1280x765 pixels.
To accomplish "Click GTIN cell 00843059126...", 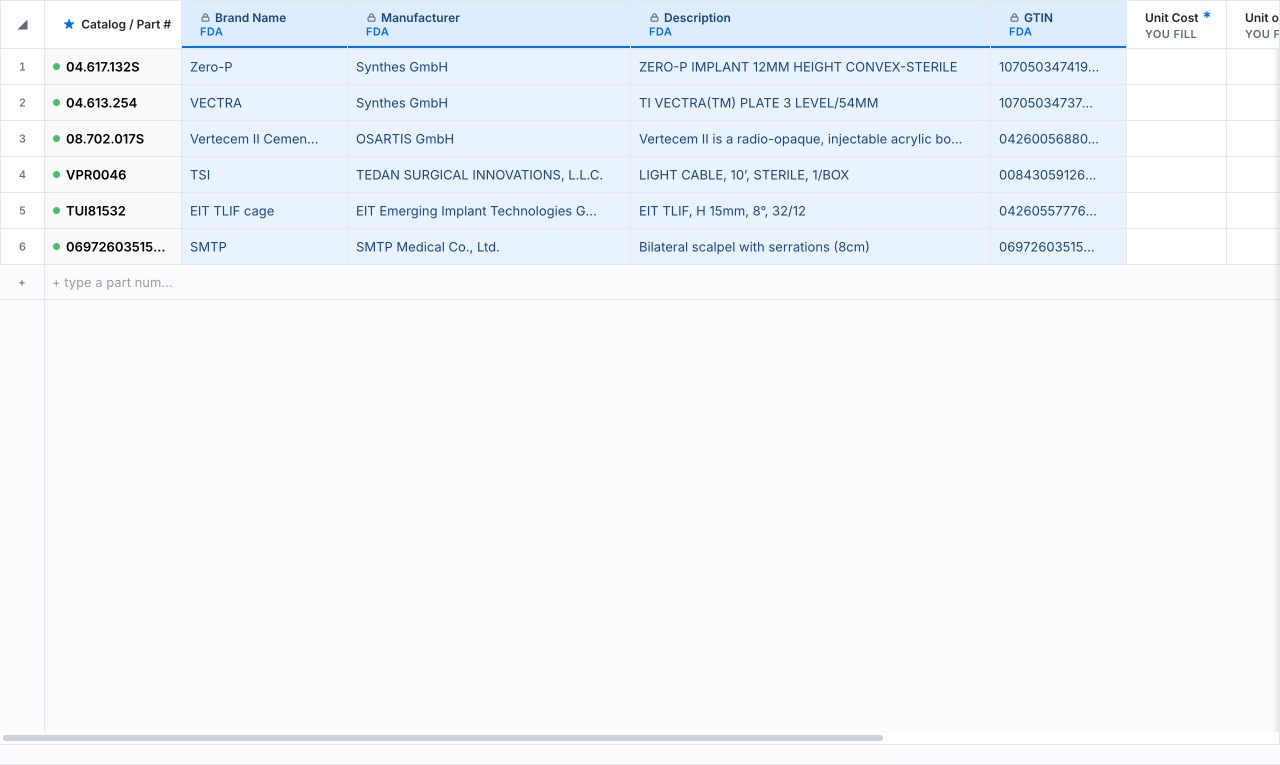I will [x=1058, y=175].
